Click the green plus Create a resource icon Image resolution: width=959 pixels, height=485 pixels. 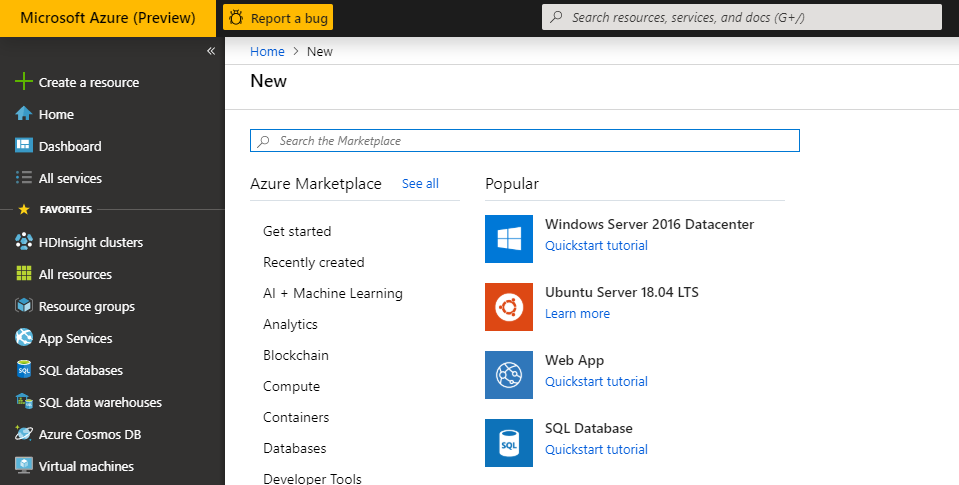tap(24, 82)
